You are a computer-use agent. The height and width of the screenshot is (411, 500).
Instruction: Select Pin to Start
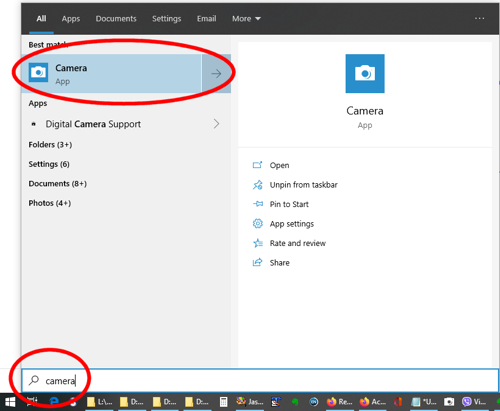pos(289,204)
